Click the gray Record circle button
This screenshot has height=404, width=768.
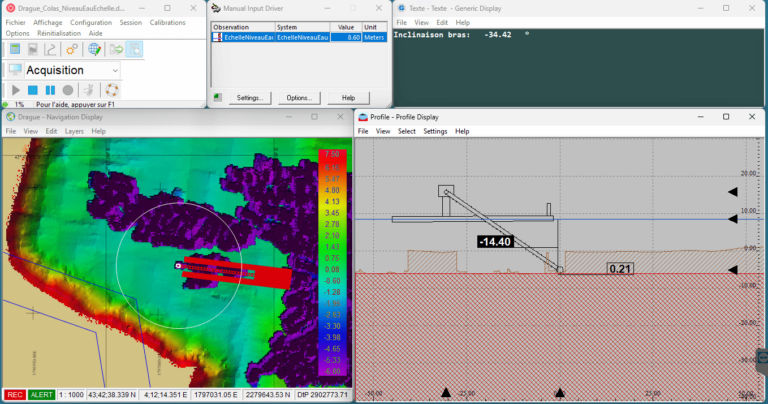point(68,90)
